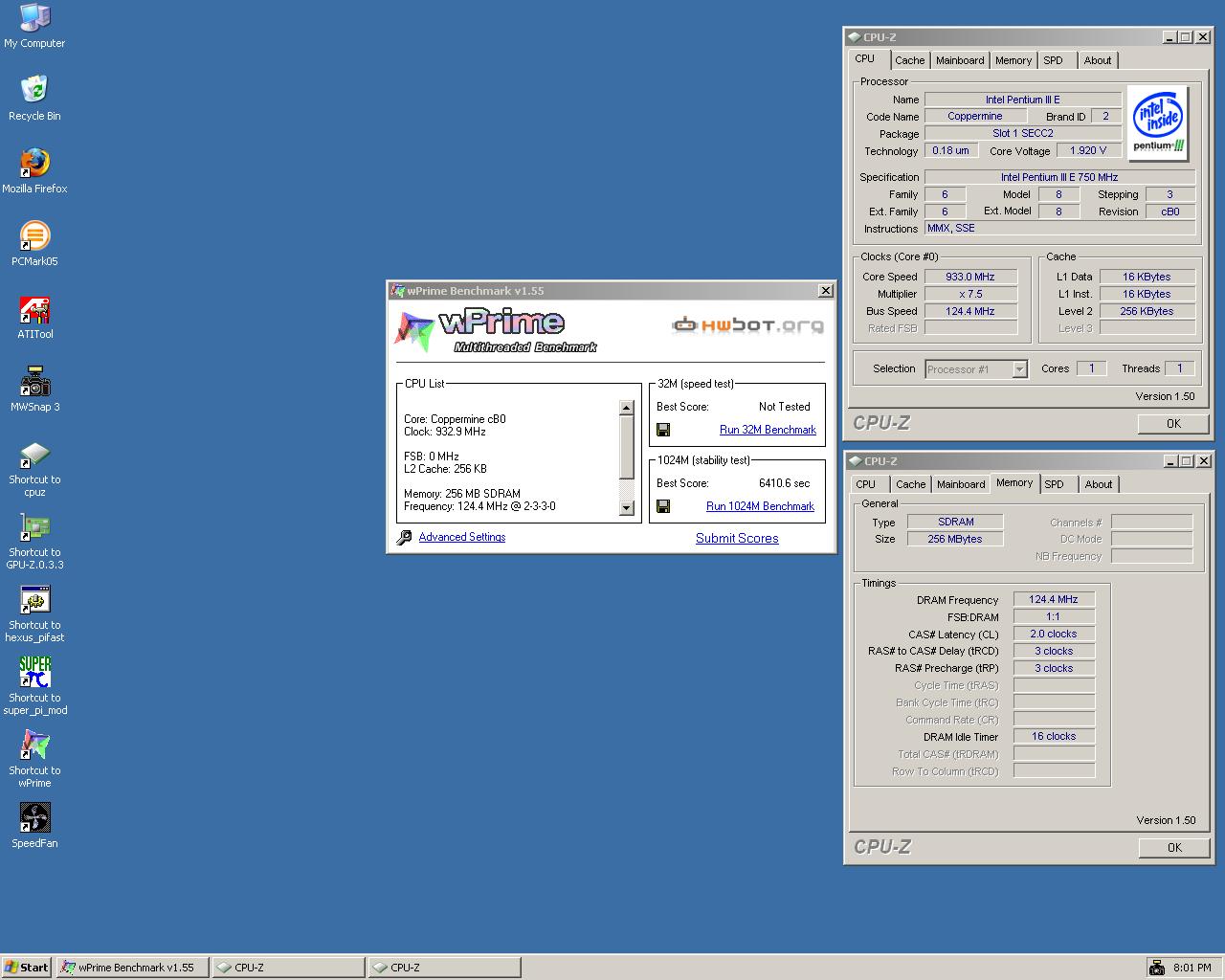Viewport: 1225px width, 980px height.
Task: Launch MWSnap 3 desktop icon
Action: [34, 389]
